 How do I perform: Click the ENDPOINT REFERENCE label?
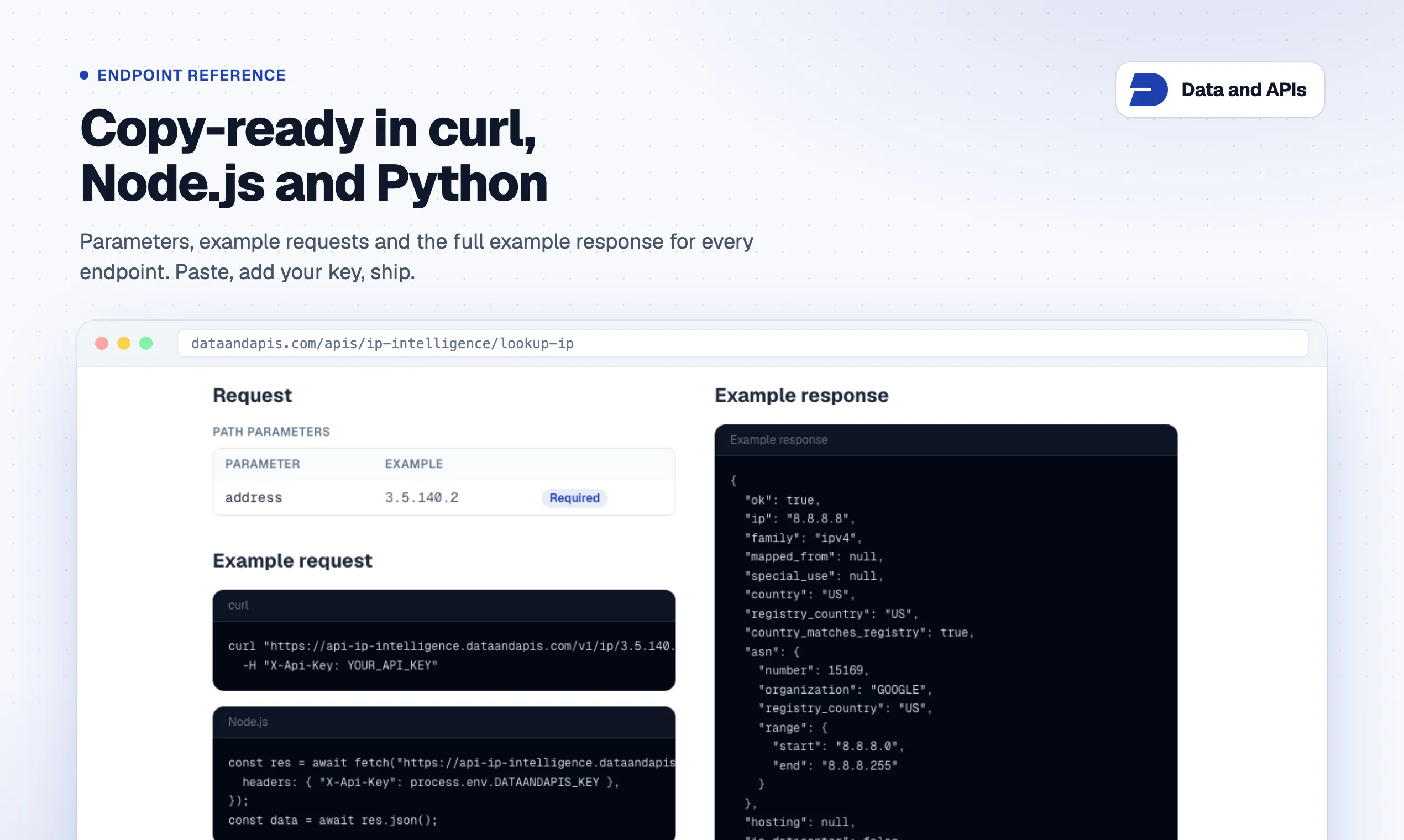pyautogui.click(x=191, y=75)
